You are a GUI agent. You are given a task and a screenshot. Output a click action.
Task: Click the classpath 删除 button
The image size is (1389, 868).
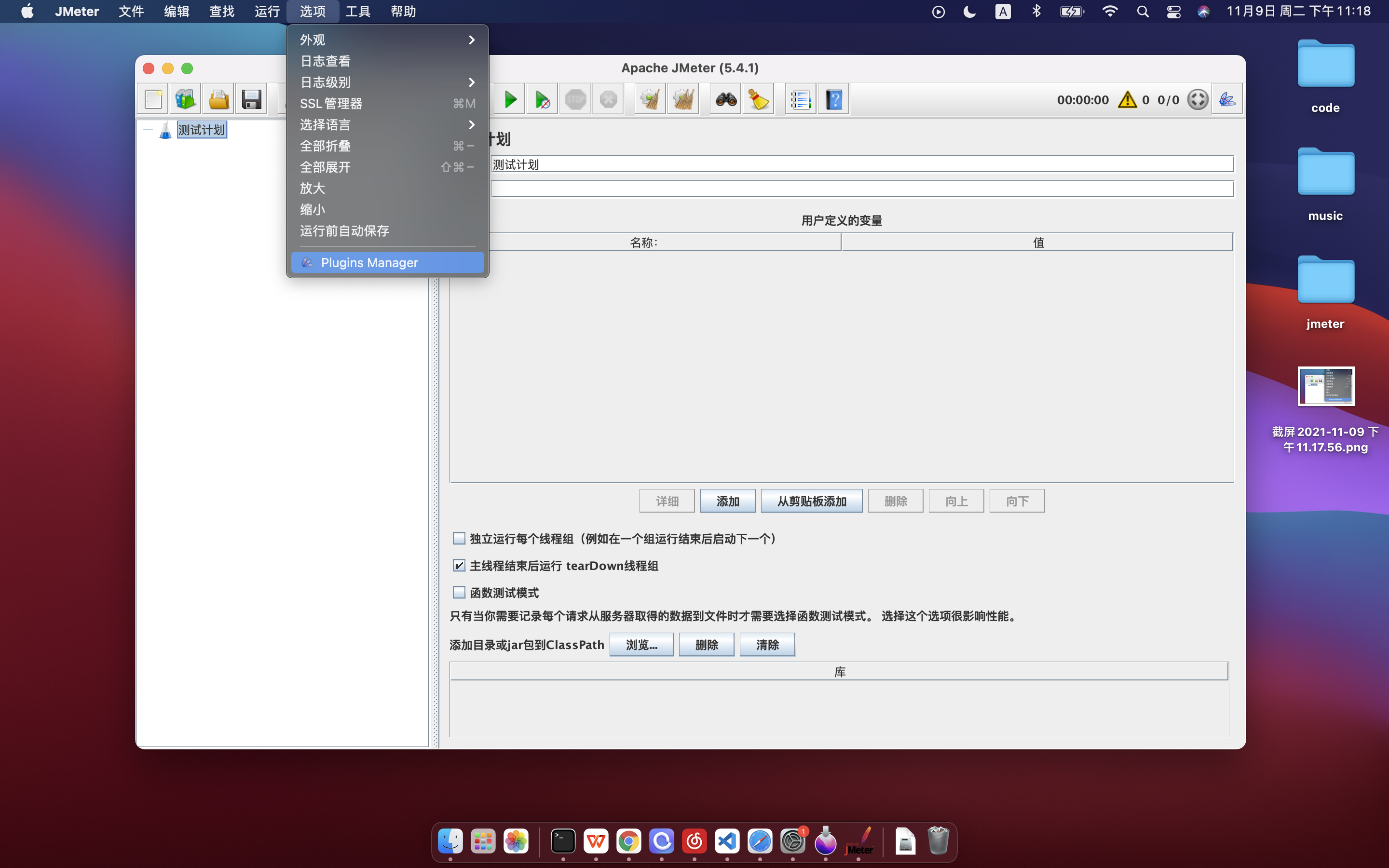(707, 645)
